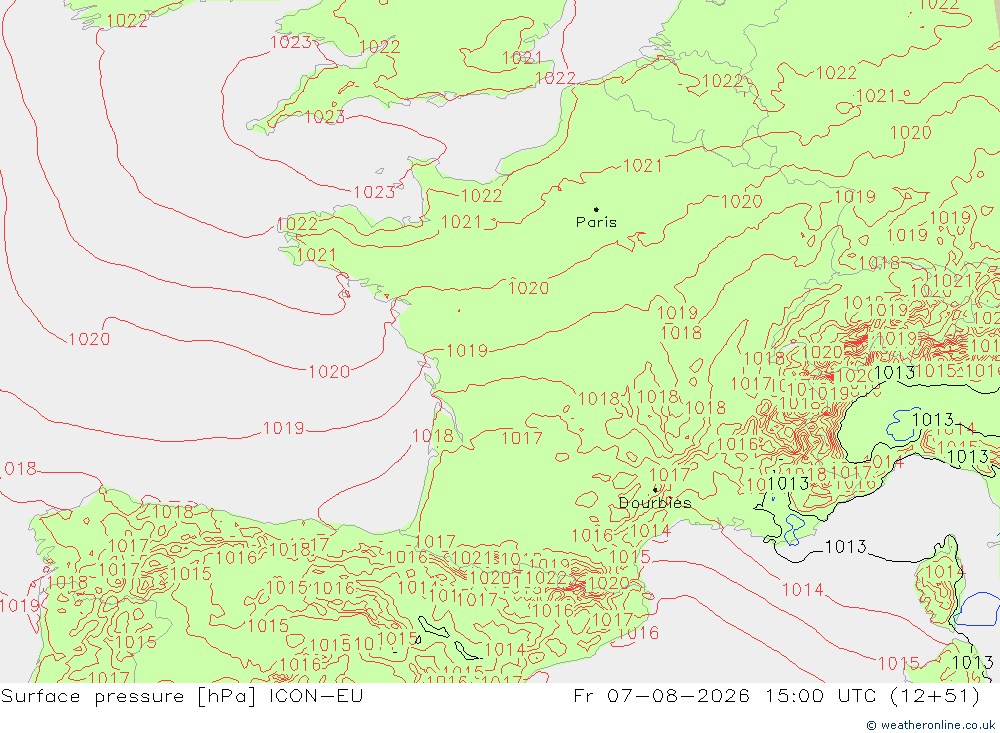The height and width of the screenshot is (733, 1000).
Task: Click the 1017 label just above Dourbies
Action: pos(670,475)
